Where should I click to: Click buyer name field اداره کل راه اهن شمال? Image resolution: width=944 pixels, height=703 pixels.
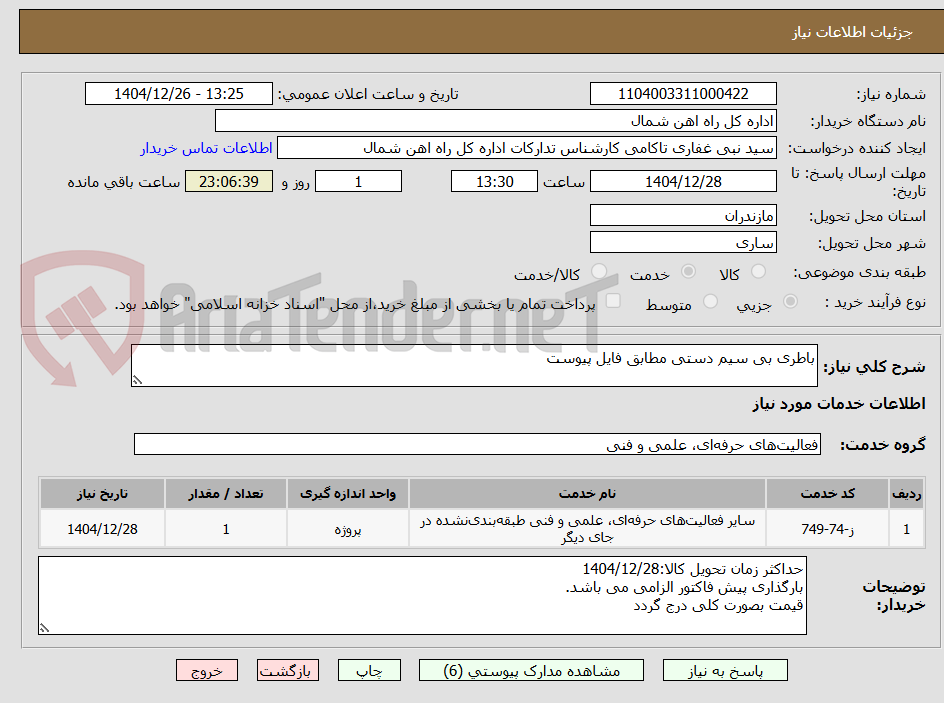point(495,121)
